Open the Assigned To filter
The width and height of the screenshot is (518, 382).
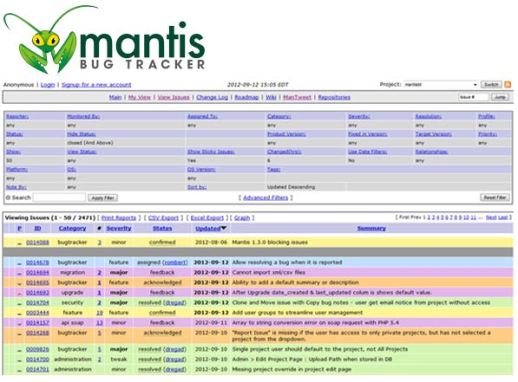tap(203, 116)
